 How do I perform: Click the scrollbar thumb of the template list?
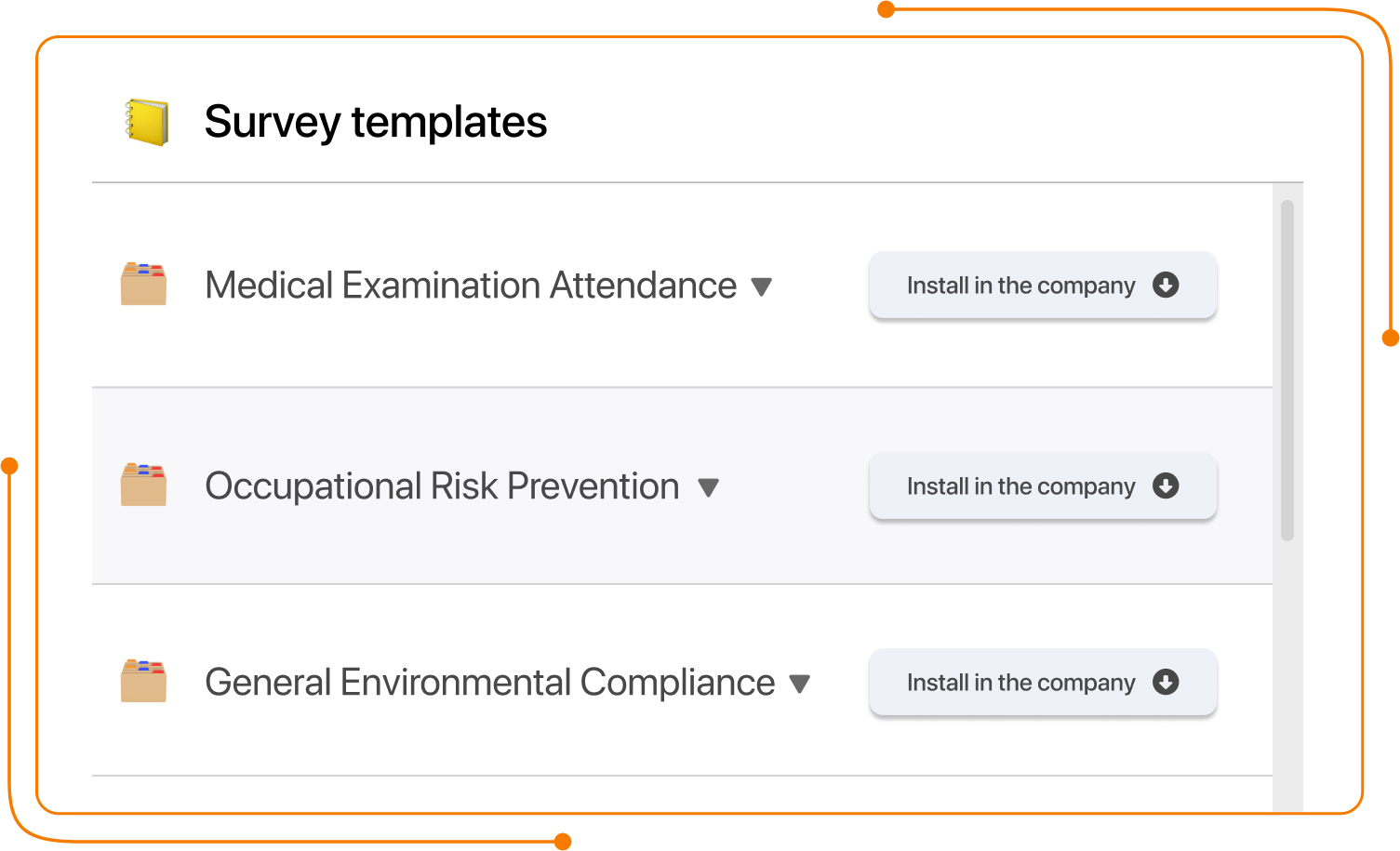1287,370
